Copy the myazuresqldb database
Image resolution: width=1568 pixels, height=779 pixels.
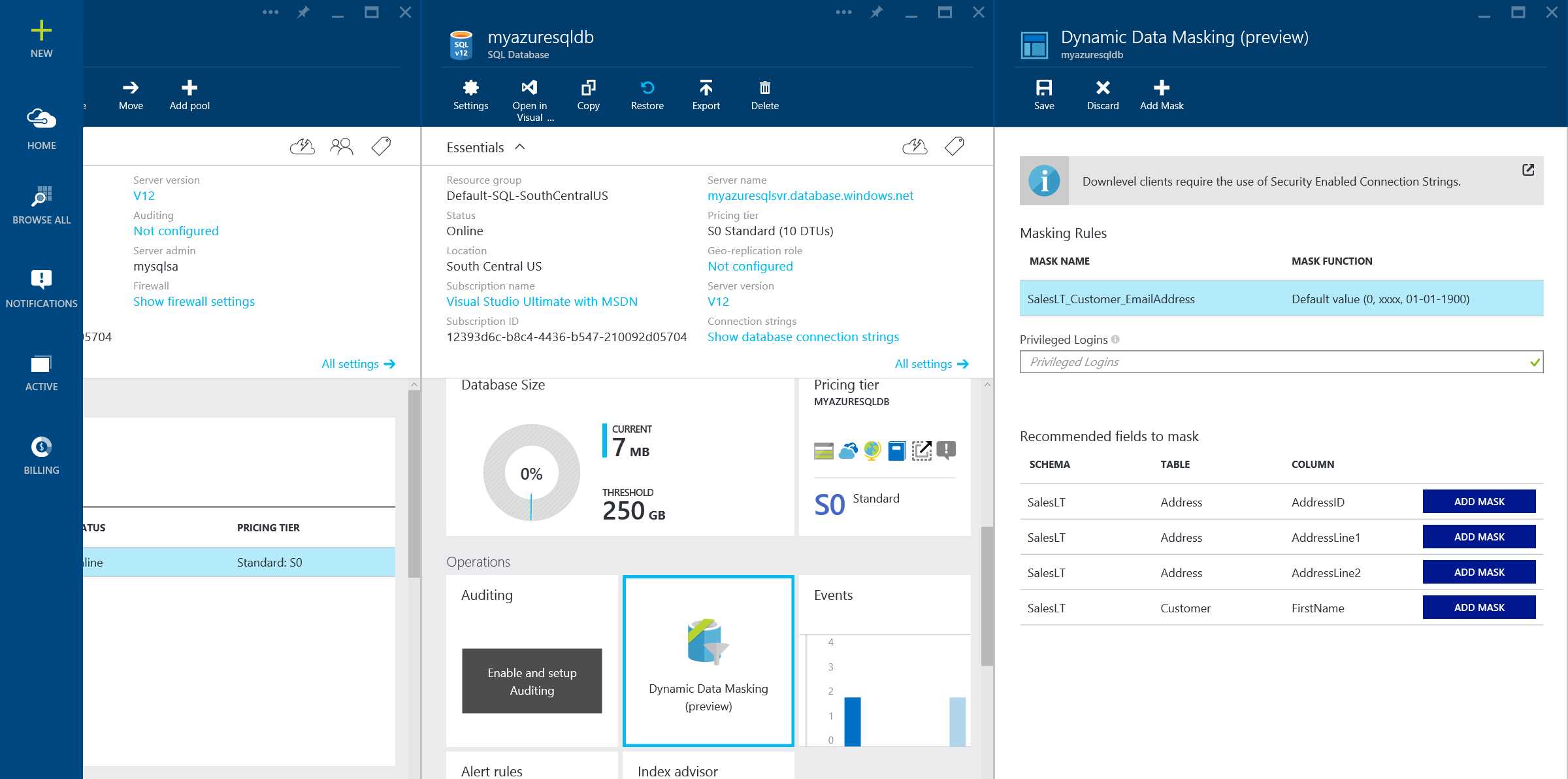[x=588, y=95]
